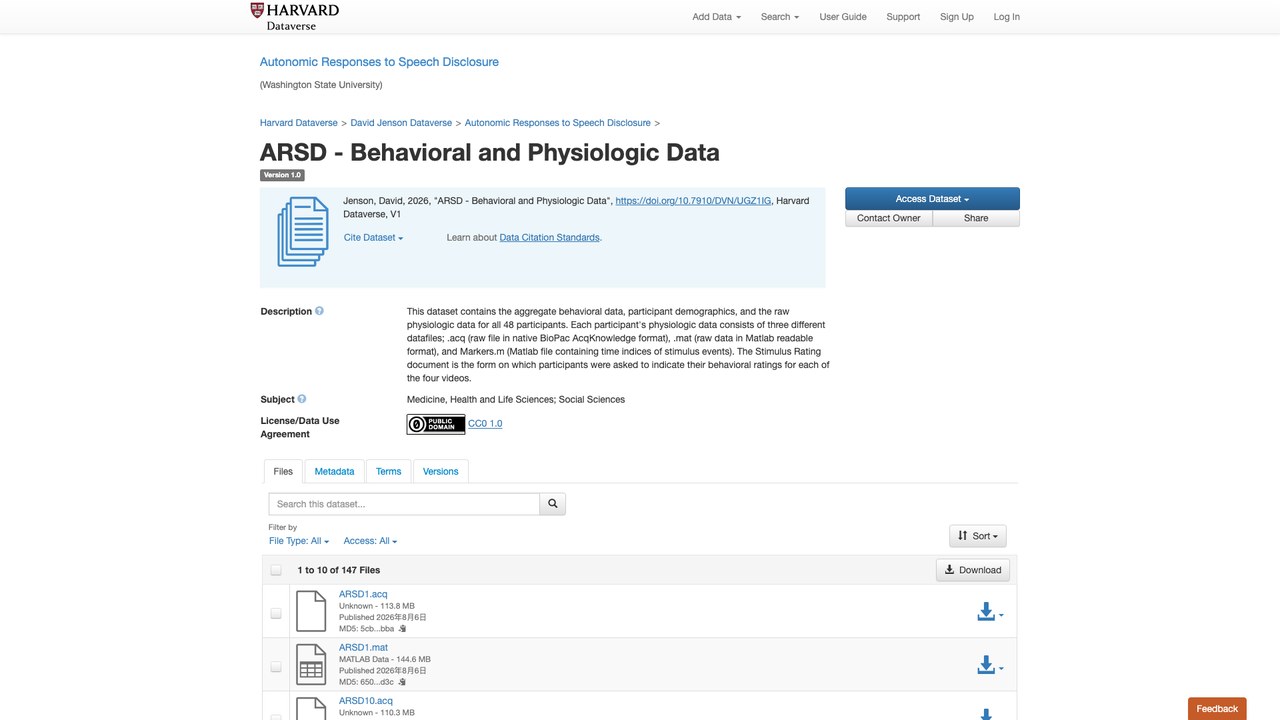Click the Subject help question icon
The image size is (1280, 720).
click(x=302, y=399)
